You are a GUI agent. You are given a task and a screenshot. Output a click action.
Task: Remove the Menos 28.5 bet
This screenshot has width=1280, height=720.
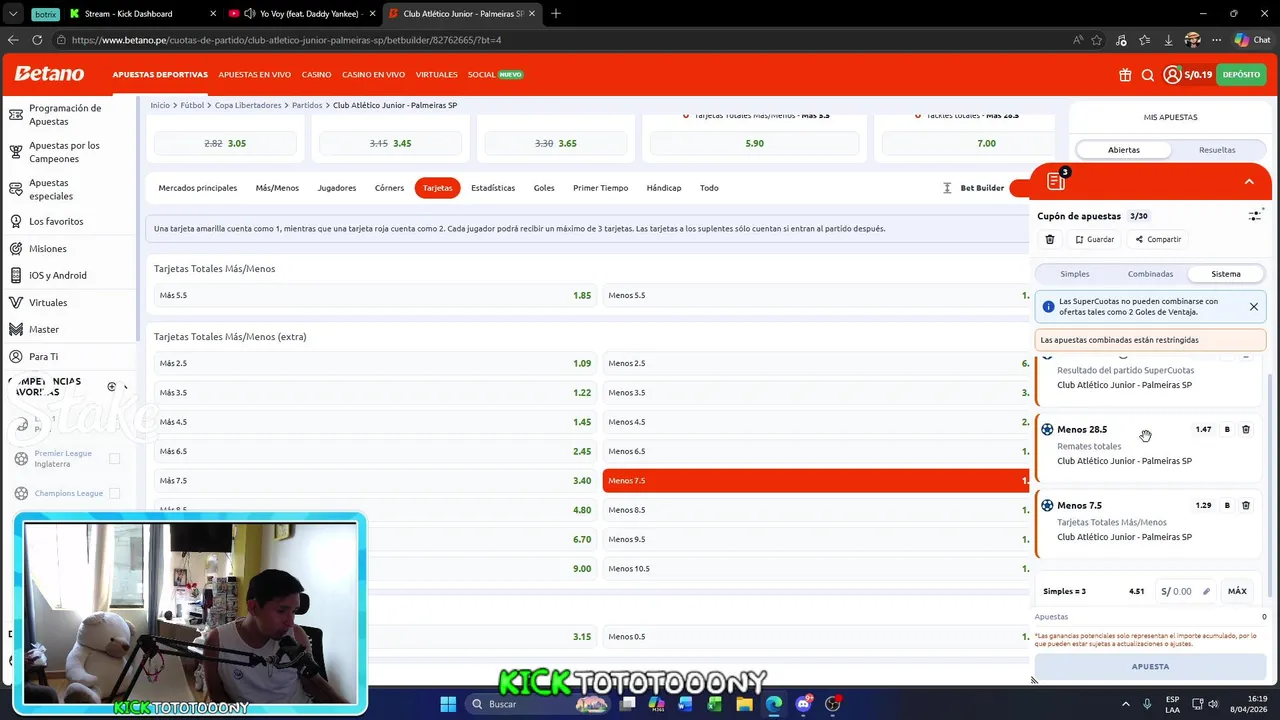(1246, 429)
